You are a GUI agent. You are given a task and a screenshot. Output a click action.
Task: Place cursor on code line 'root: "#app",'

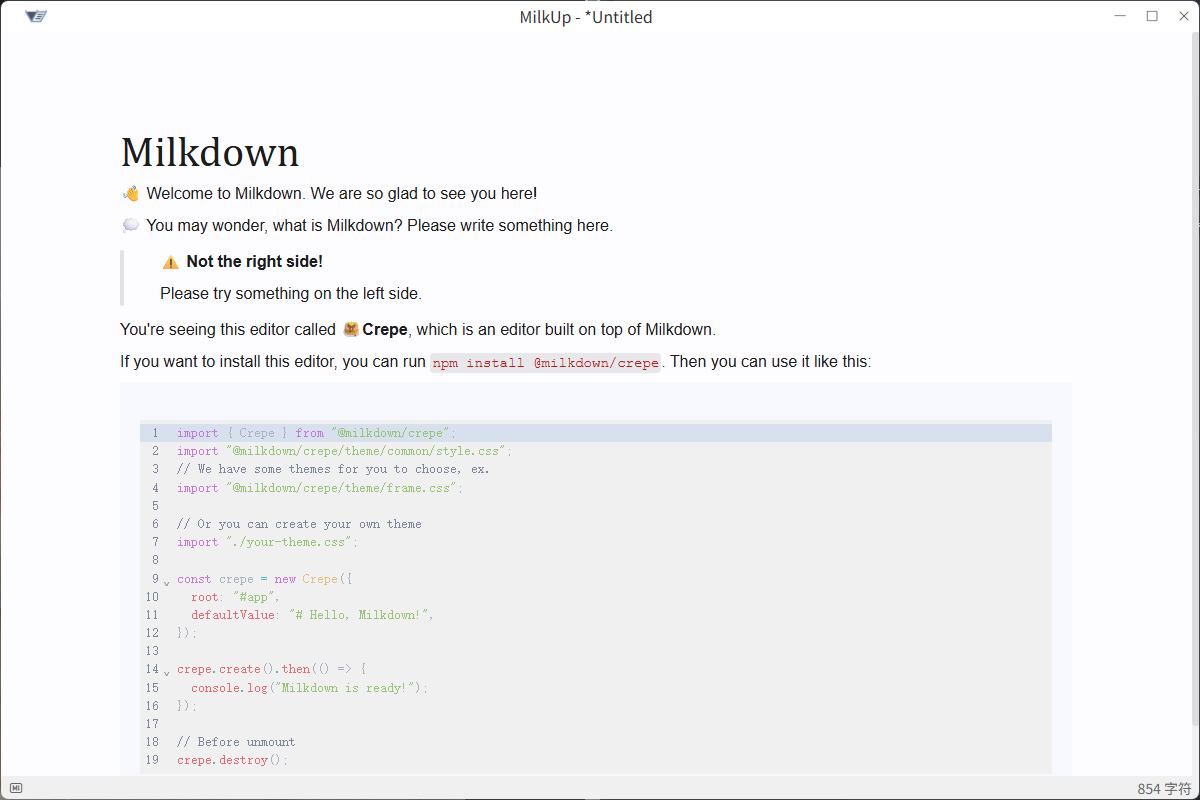click(x=236, y=597)
